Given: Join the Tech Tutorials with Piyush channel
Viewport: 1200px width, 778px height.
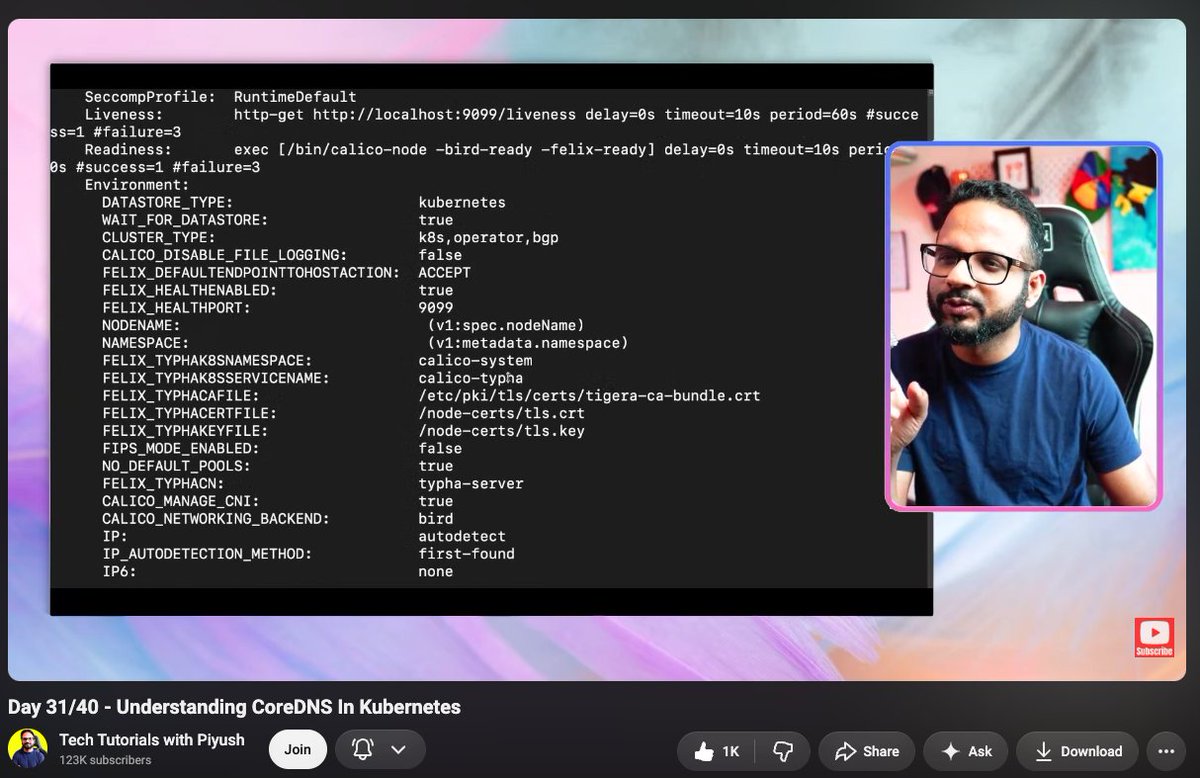Looking at the screenshot, I should [x=297, y=749].
